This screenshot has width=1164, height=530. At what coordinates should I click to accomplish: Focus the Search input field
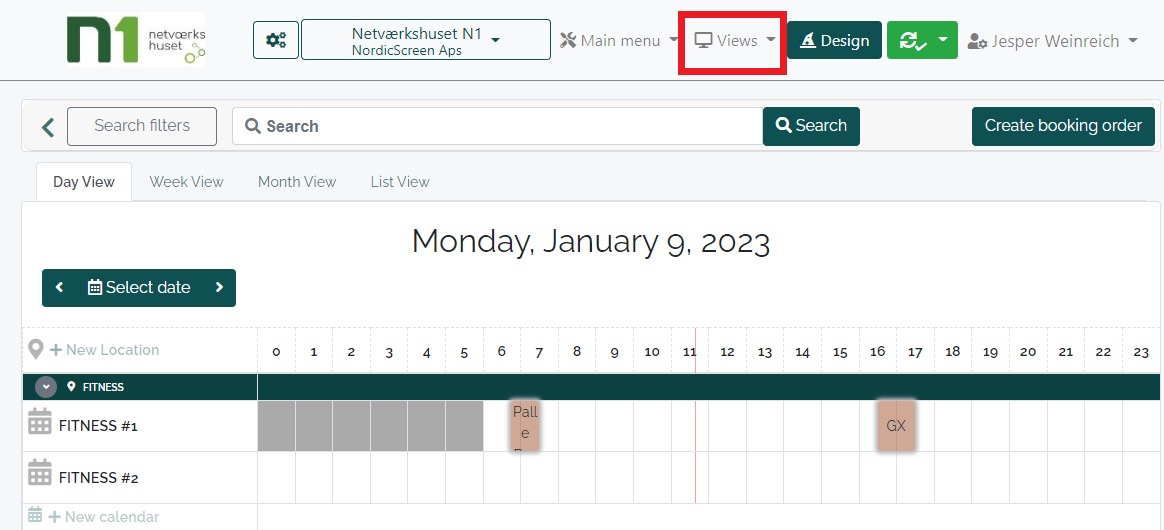tap(497, 126)
